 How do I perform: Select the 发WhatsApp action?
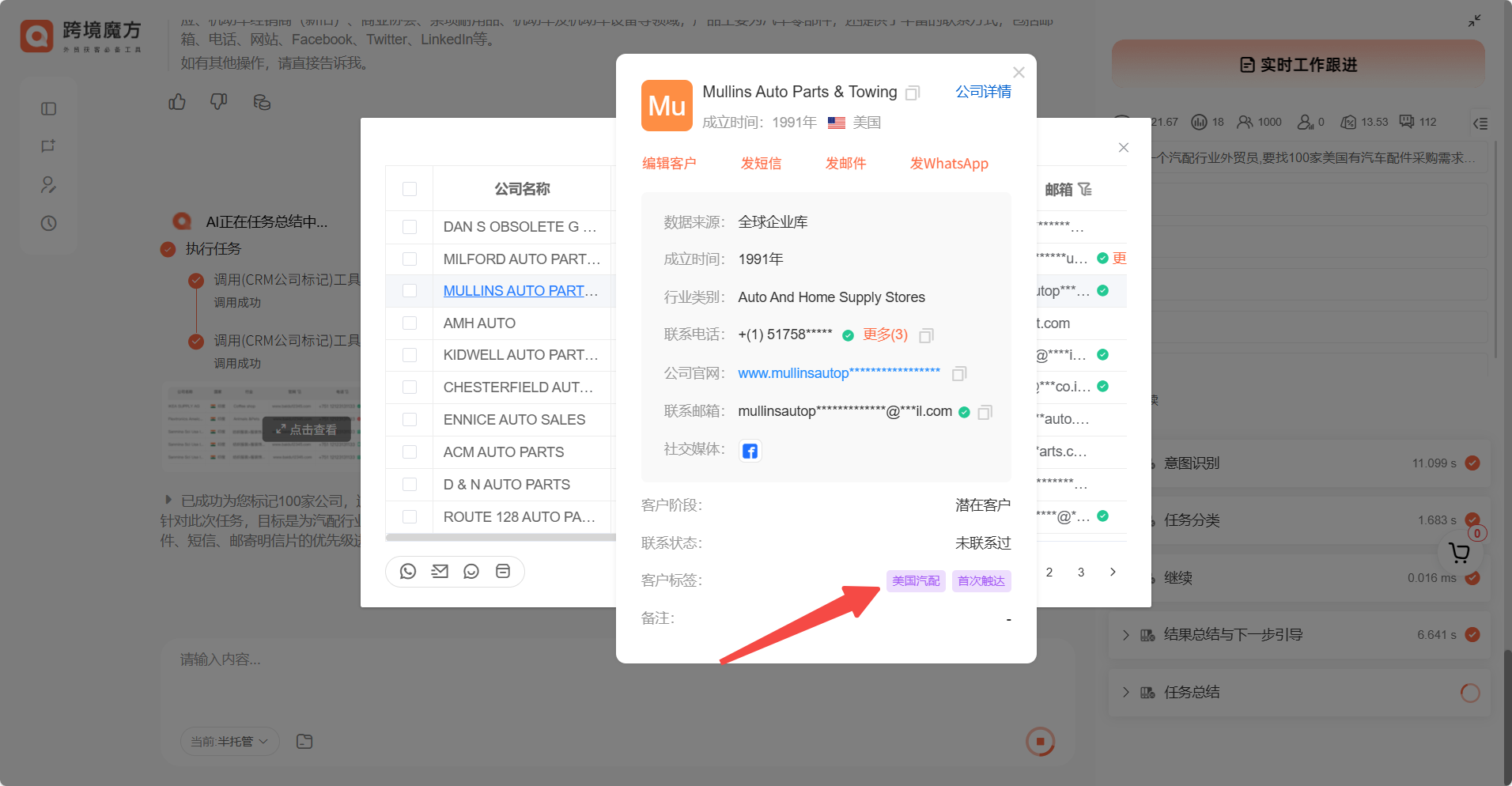[949, 164]
